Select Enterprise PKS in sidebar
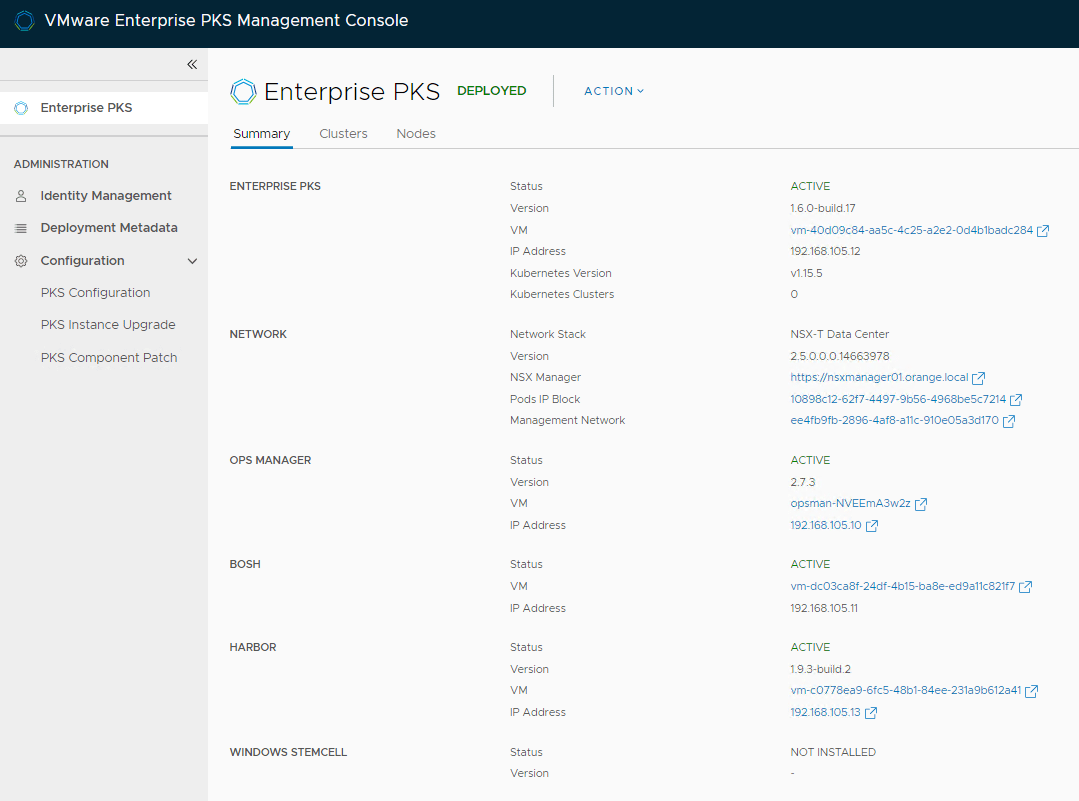1079x801 pixels. [x=104, y=108]
